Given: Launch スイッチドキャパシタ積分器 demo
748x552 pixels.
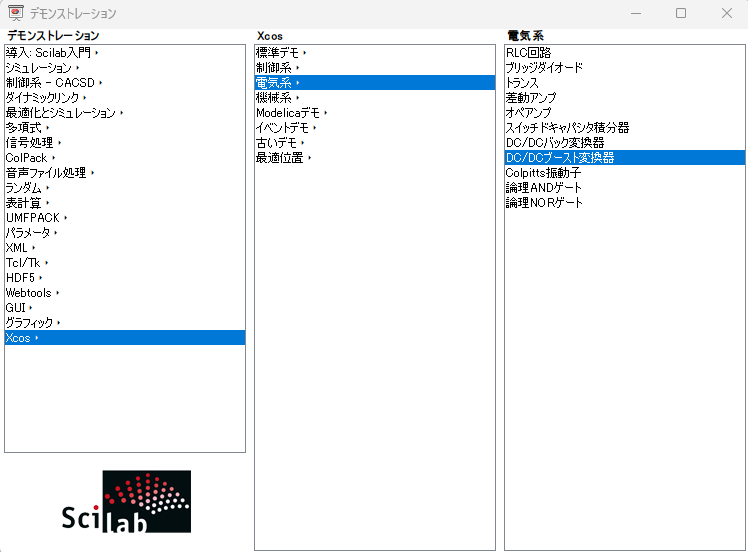Looking at the screenshot, I should click(x=625, y=127).
